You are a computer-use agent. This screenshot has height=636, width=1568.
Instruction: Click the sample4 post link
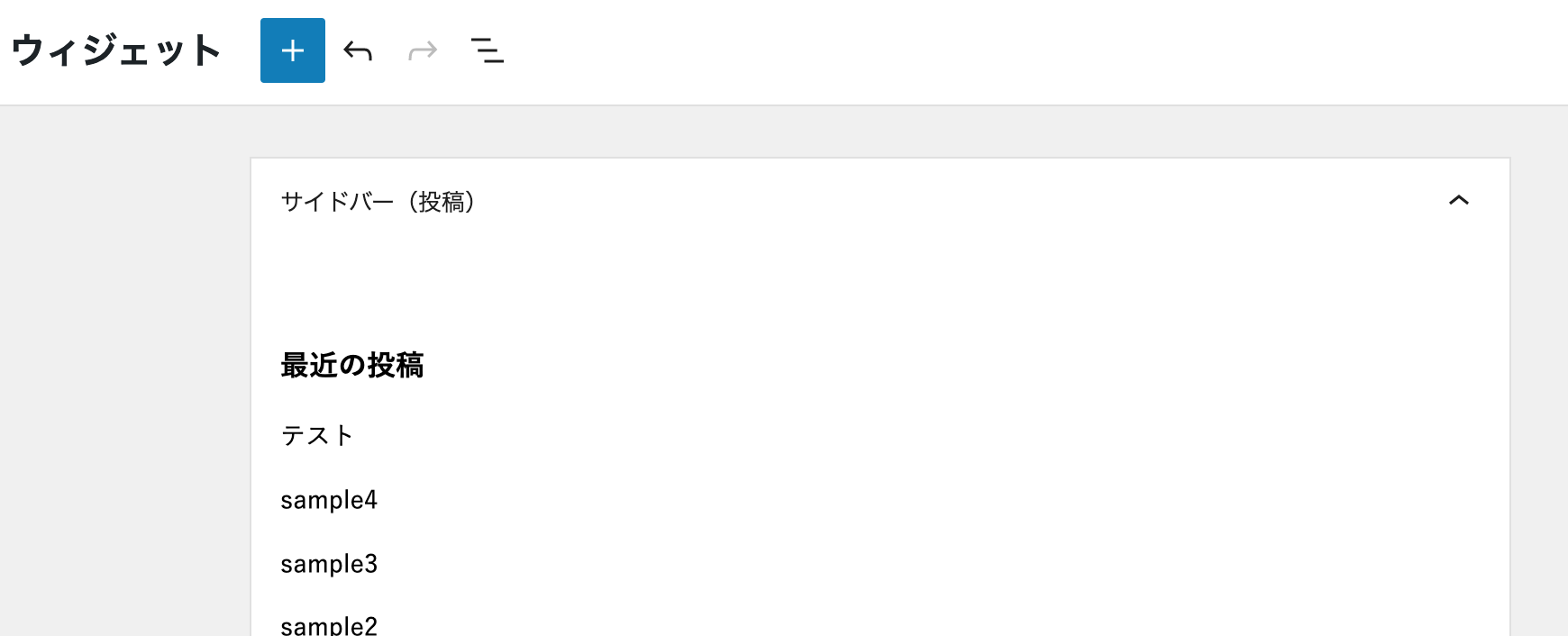(x=329, y=500)
